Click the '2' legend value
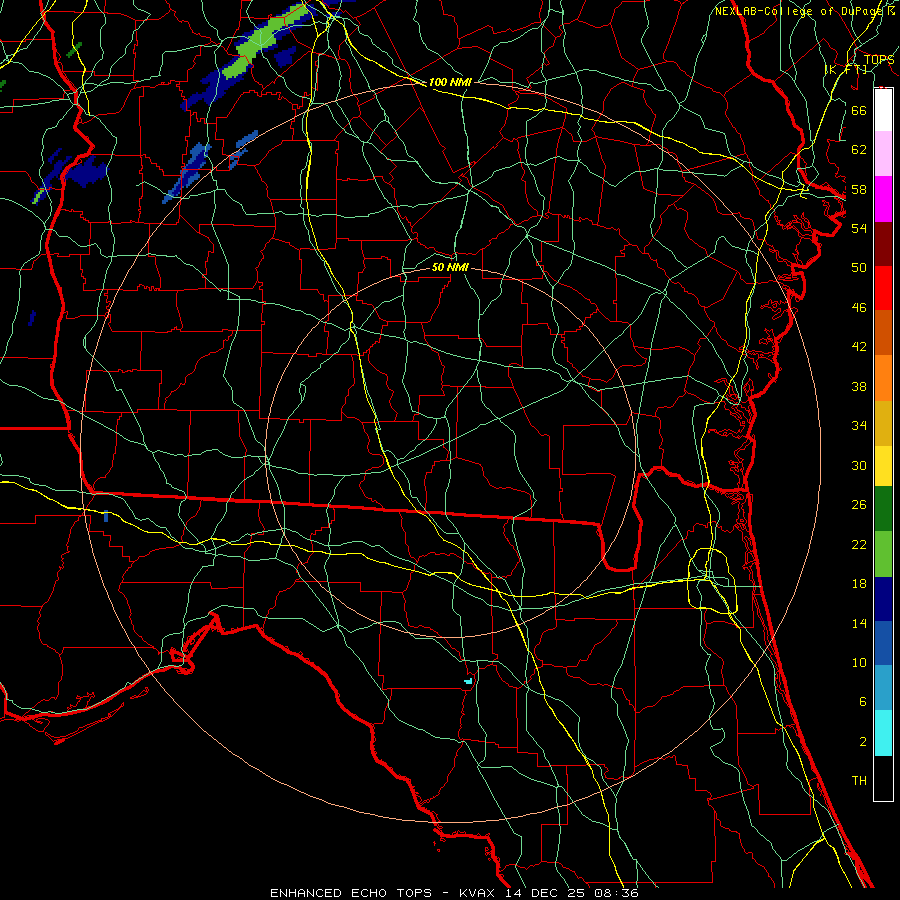900x900 pixels. 863,742
